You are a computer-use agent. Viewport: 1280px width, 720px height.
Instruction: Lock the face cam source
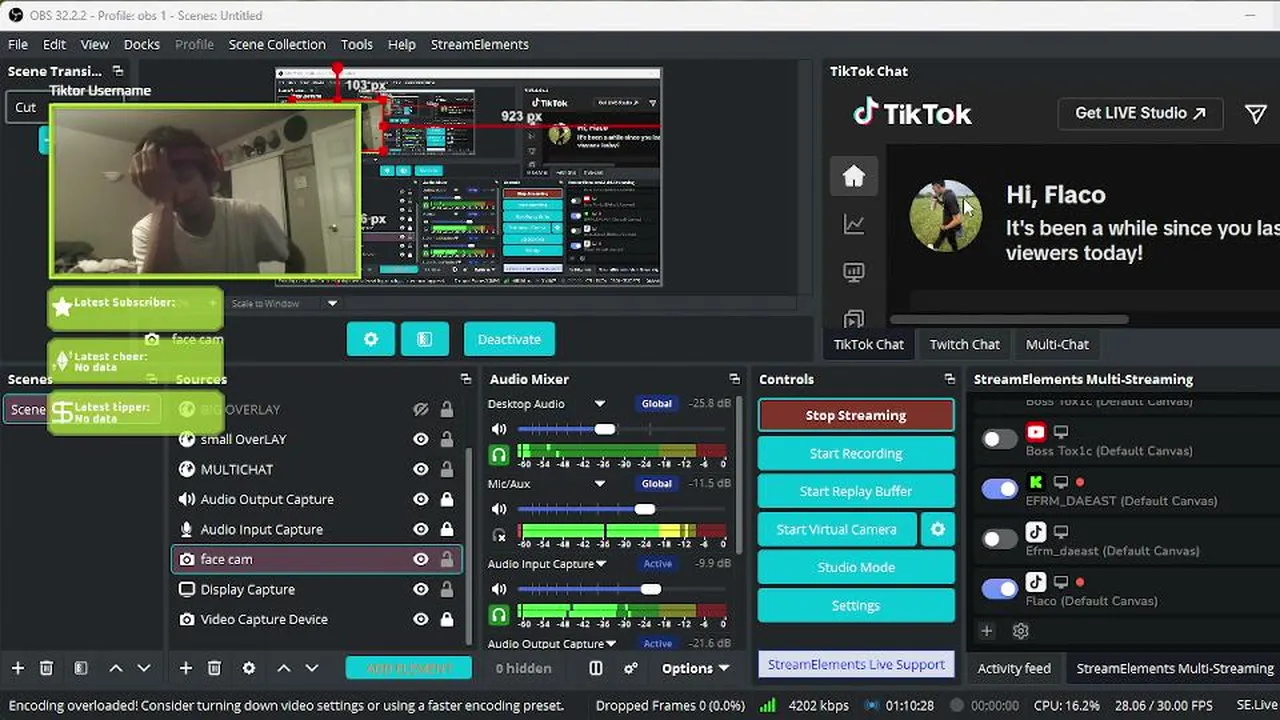pyautogui.click(x=447, y=559)
